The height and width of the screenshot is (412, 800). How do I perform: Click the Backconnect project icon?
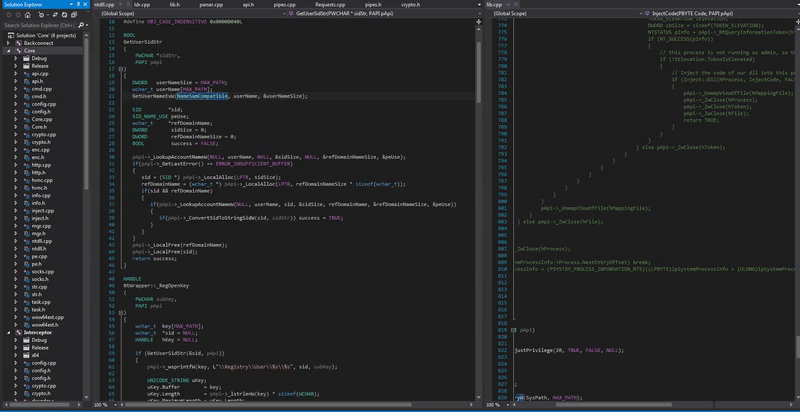17,44
